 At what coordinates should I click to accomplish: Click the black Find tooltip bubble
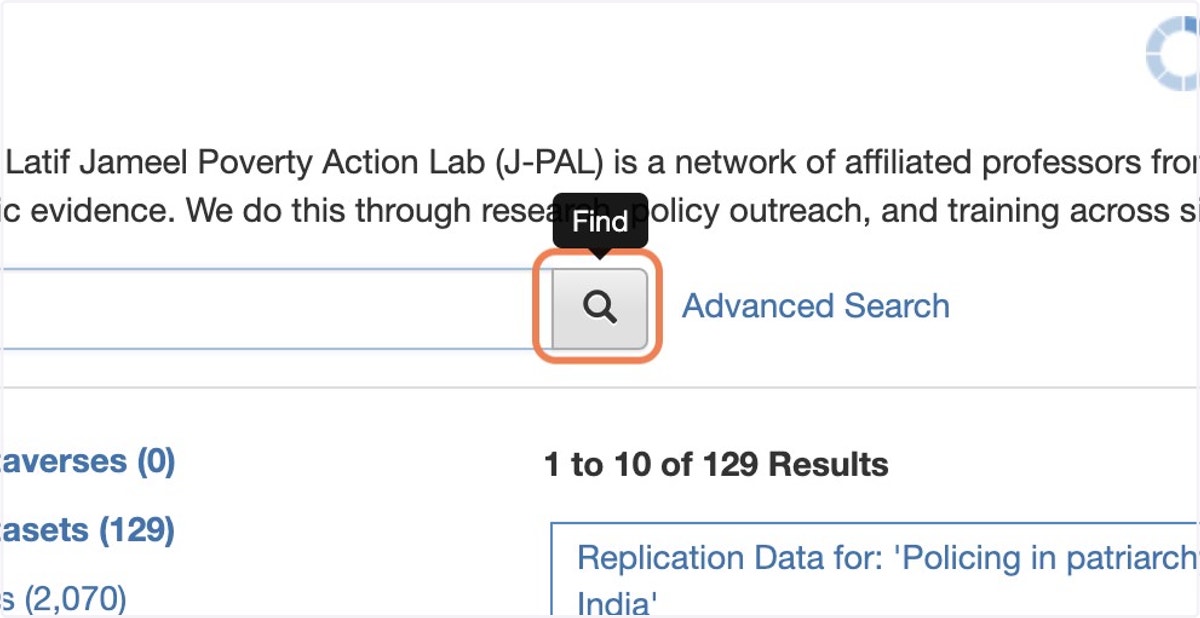pyautogui.click(x=600, y=221)
